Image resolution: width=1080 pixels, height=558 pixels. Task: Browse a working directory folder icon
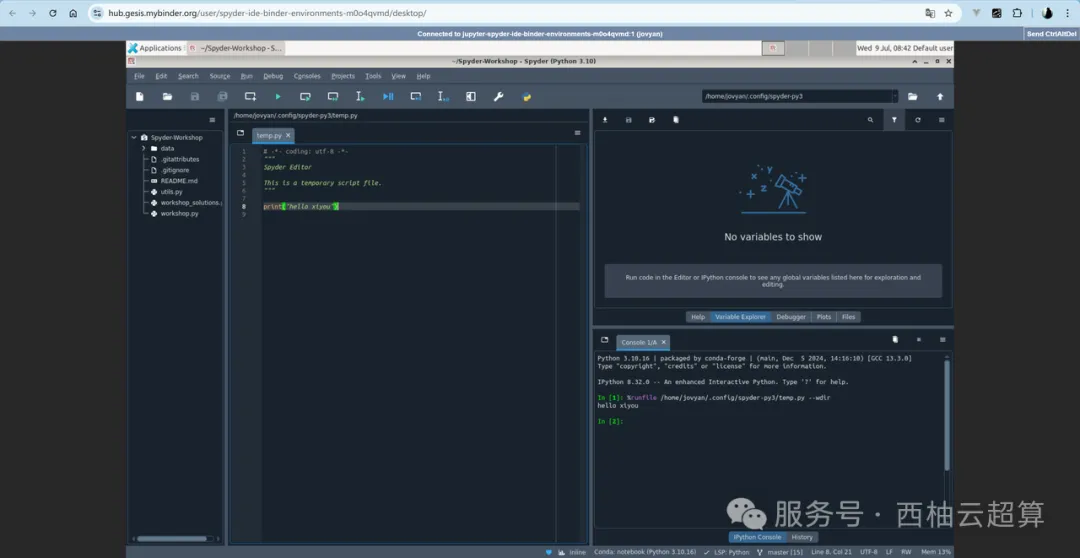click(913, 97)
